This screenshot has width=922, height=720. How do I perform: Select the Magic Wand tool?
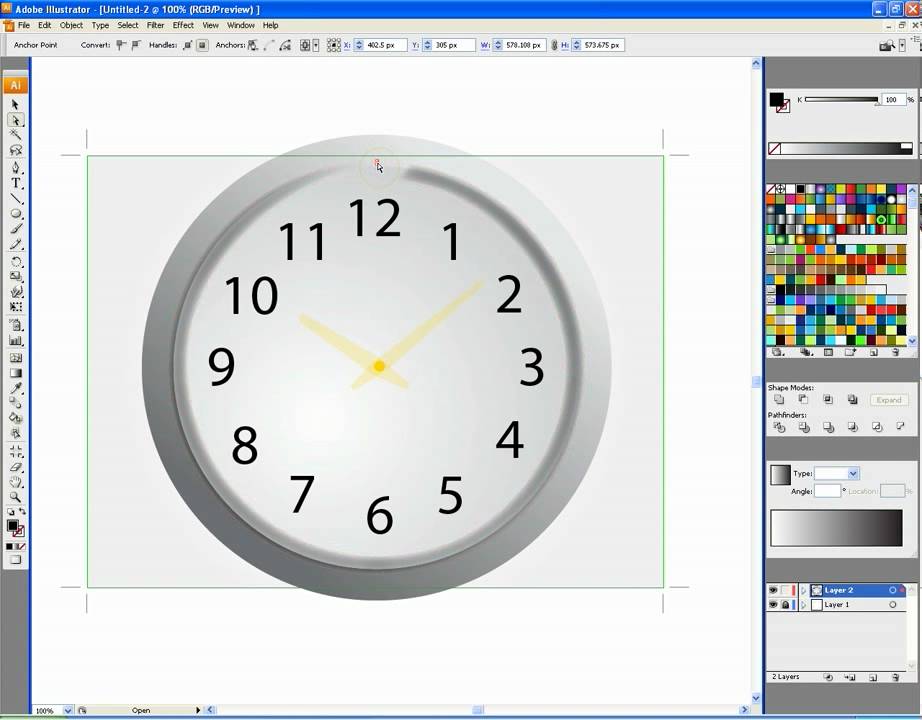coord(15,135)
